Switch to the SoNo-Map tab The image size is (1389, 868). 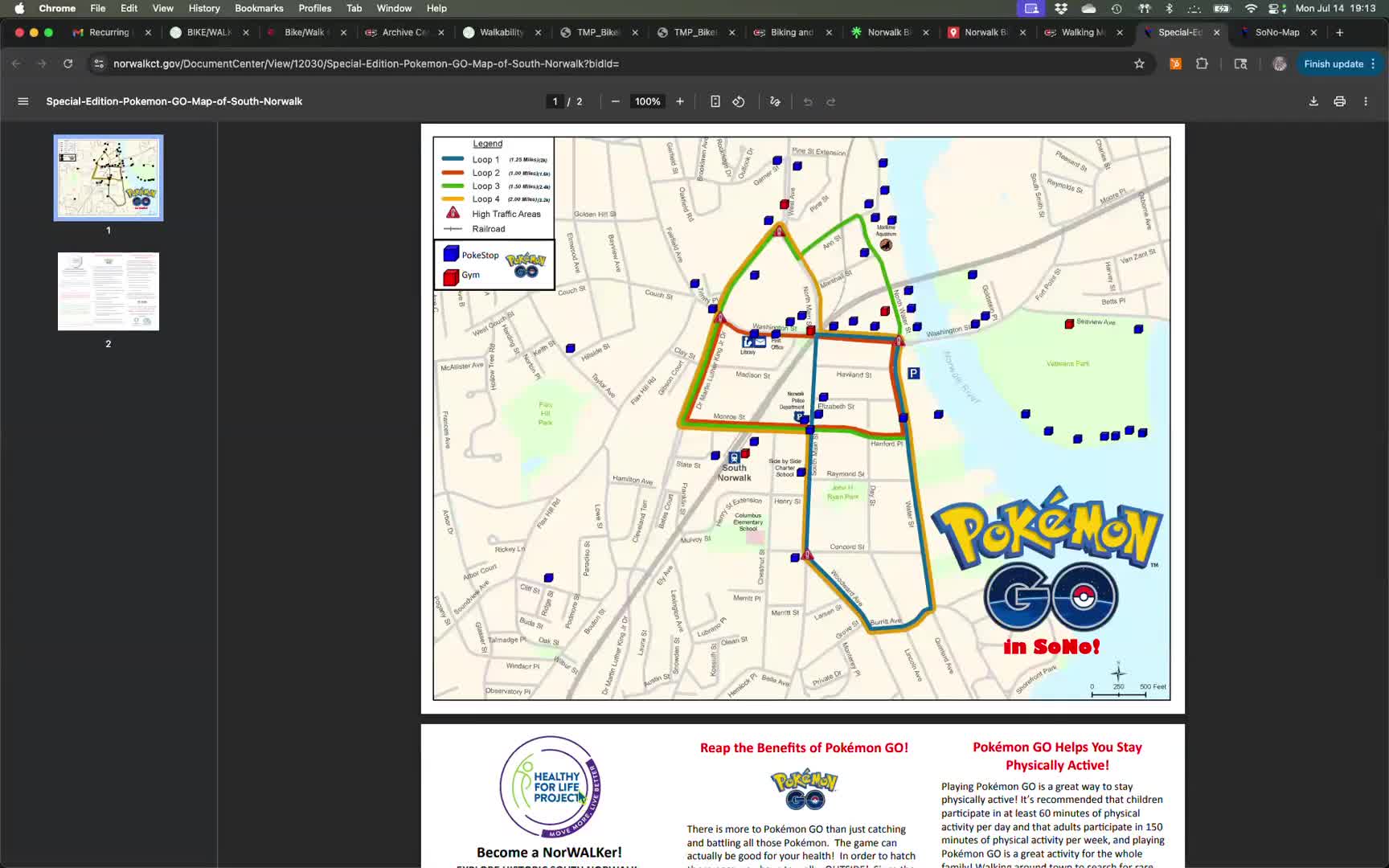point(1277,32)
